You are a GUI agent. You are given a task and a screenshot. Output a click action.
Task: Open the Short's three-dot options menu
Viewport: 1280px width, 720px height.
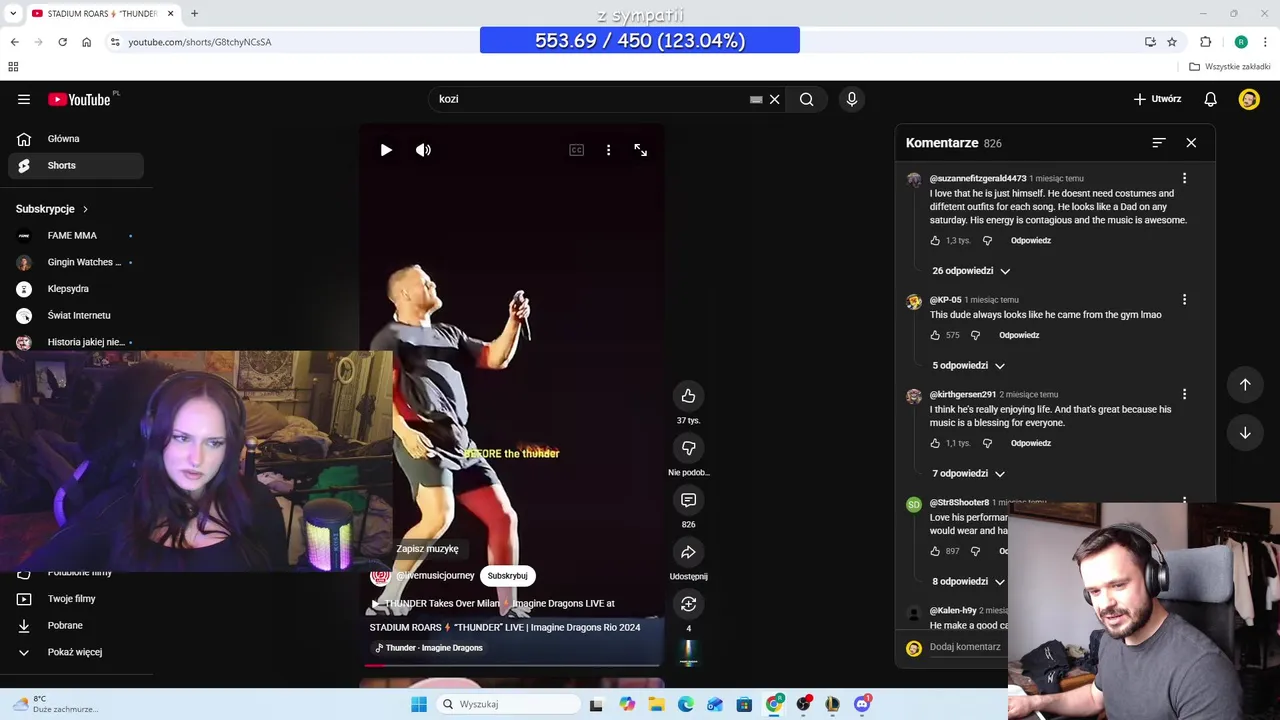[608, 150]
